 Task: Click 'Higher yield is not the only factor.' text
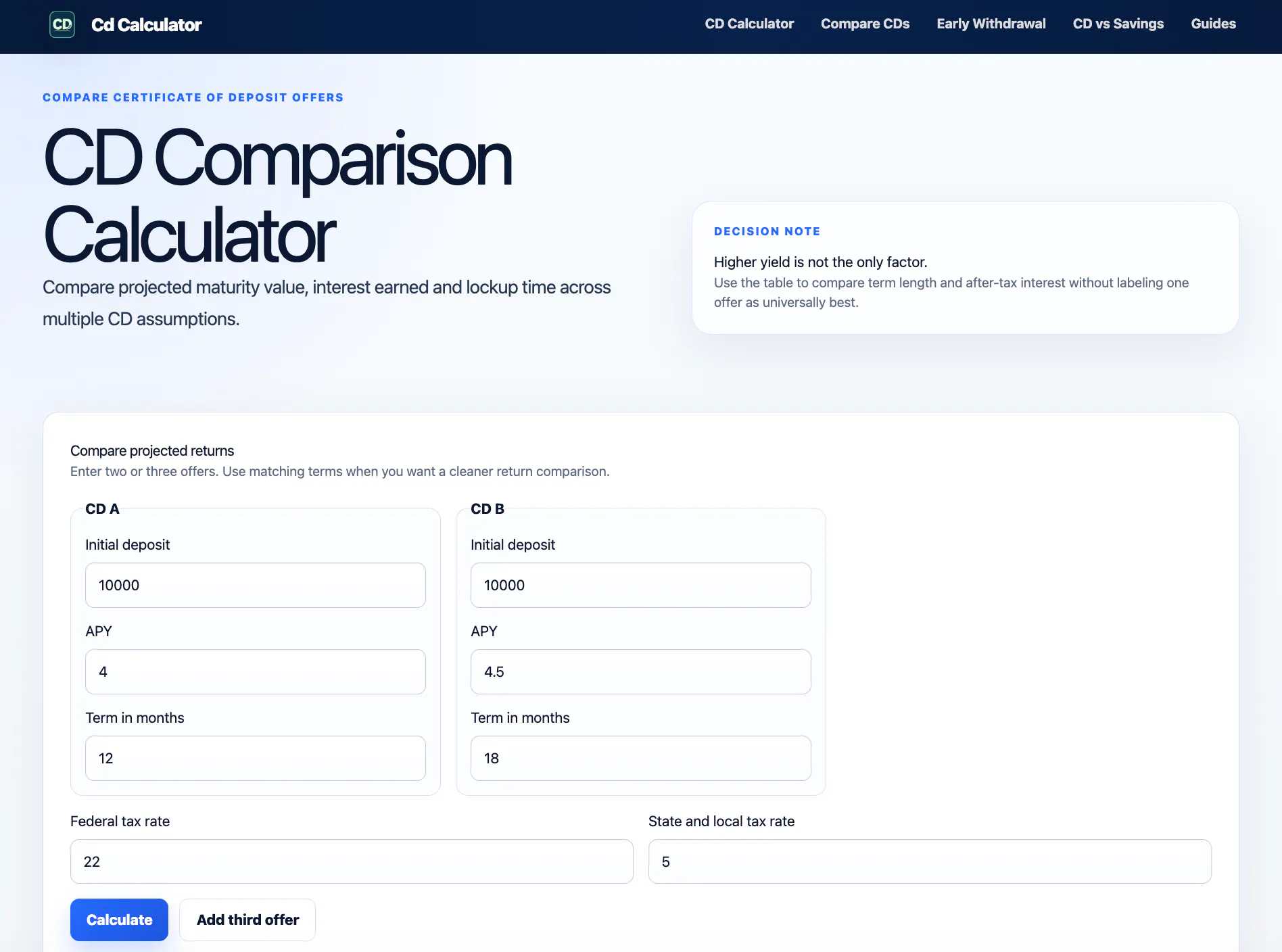pos(820,262)
